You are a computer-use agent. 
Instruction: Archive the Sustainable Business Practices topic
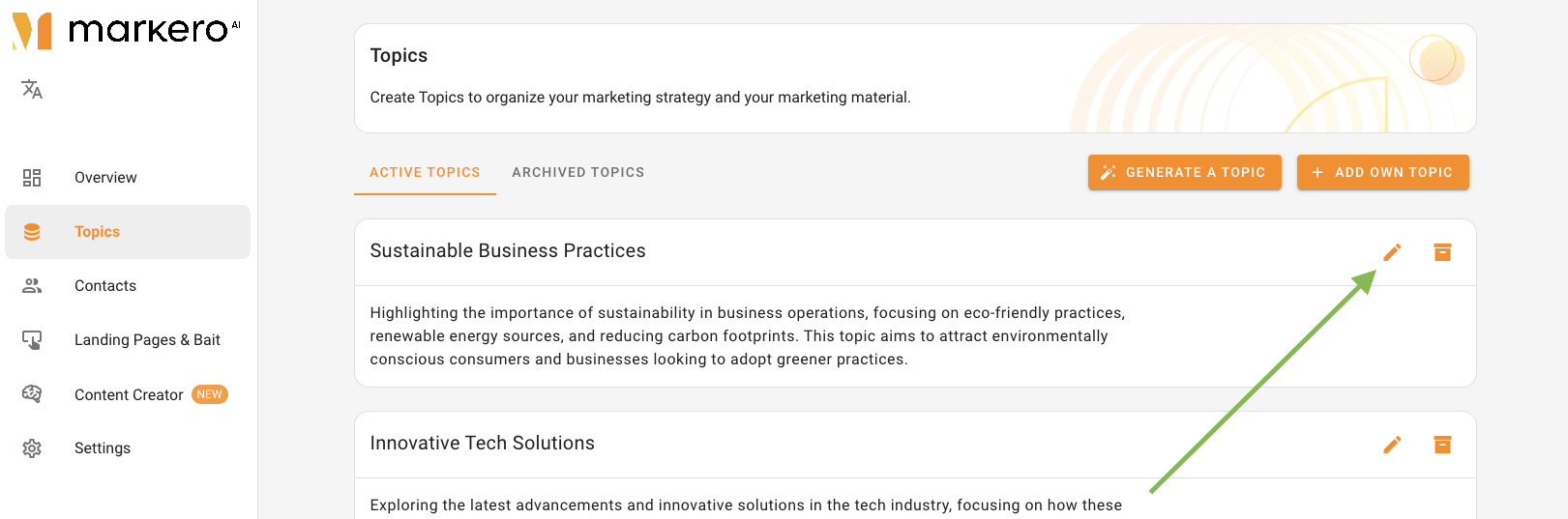tap(1442, 252)
